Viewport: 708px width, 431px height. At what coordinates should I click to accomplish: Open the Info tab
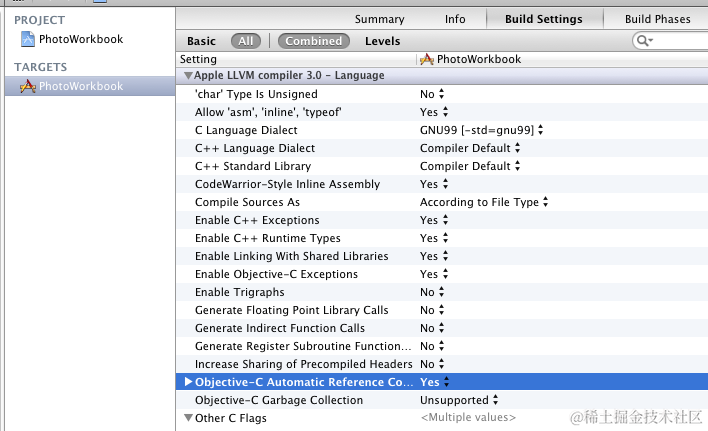click(455, 19)
